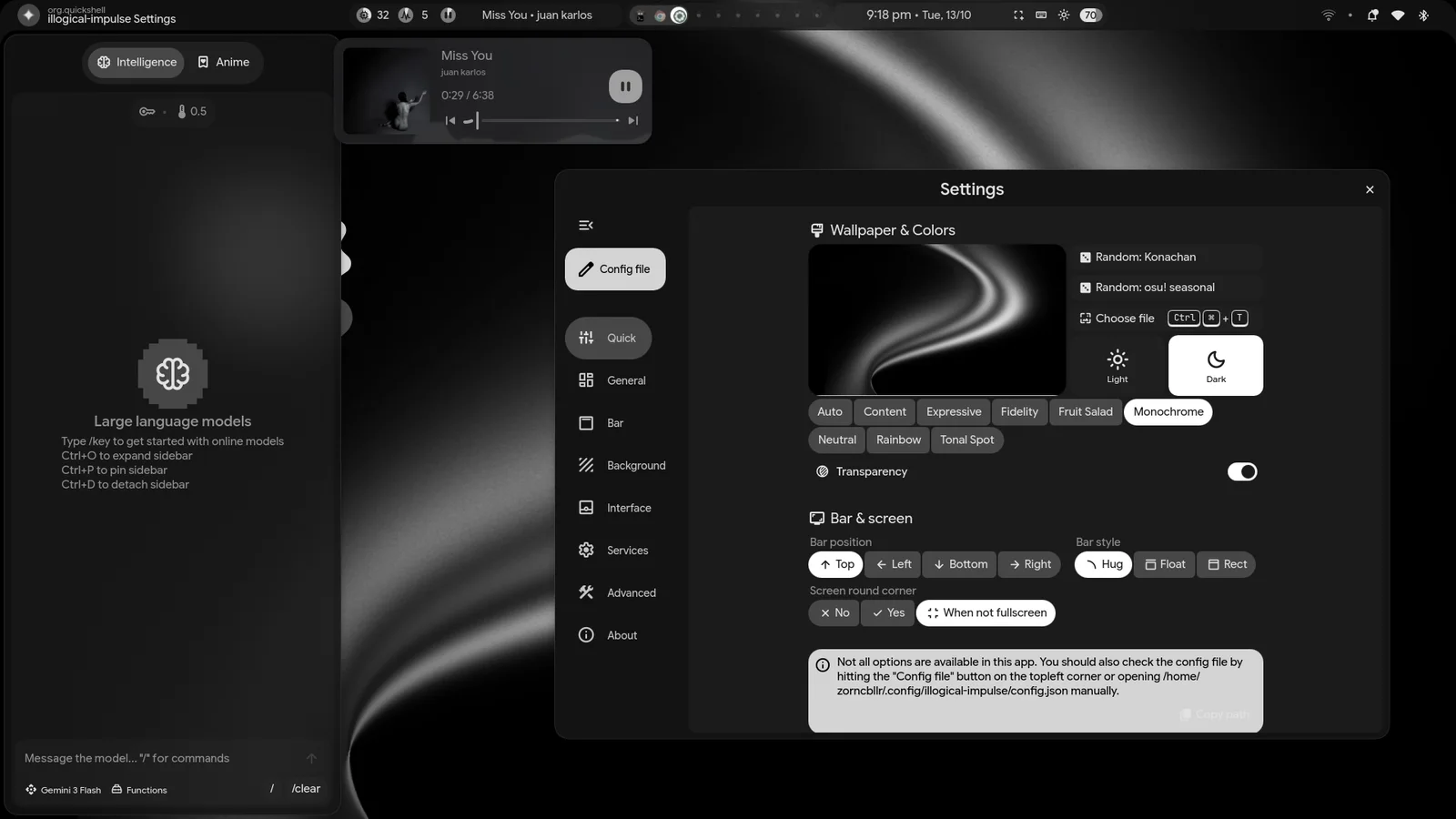Click the region screenshot icon in top bar
The width and height of the screenshot is (1456, 819).
pyautogui.click(x=1018, y=15)
